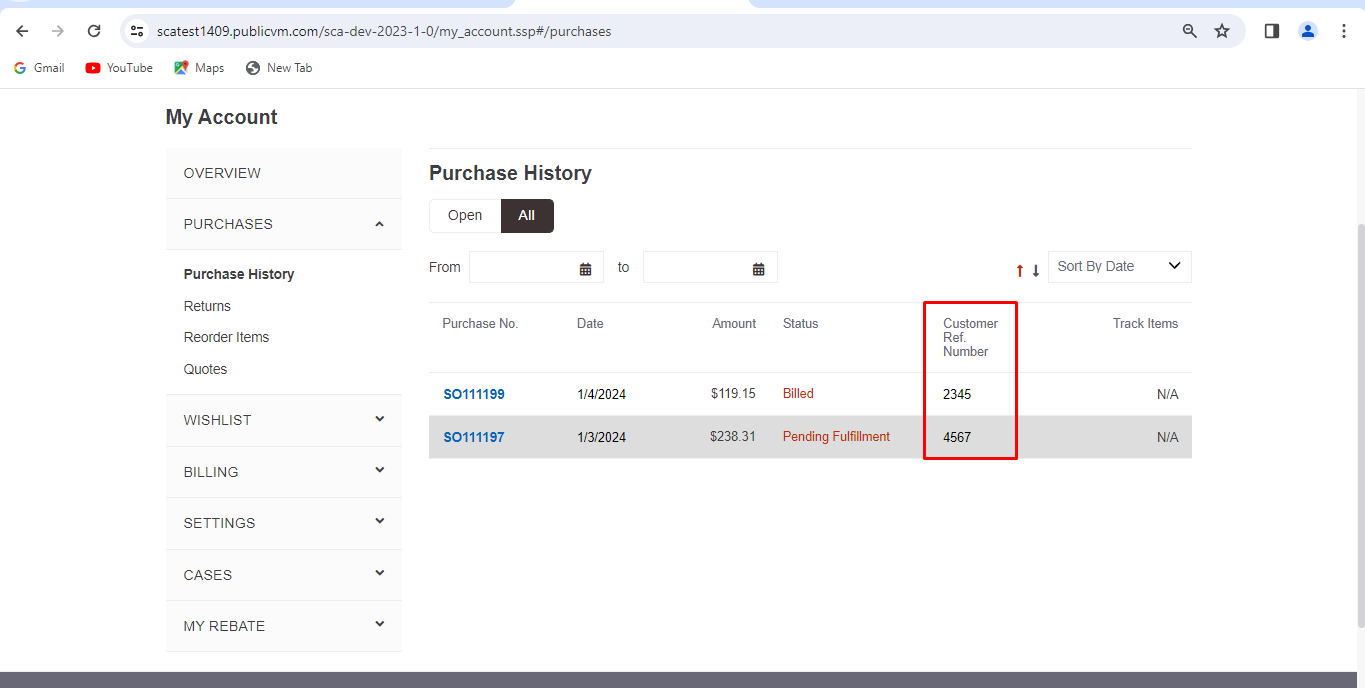Click the ascending sort up arrow
The height and width of the screenshot is (688, 1365).
pyautogui.click(x=1020, y=270)
